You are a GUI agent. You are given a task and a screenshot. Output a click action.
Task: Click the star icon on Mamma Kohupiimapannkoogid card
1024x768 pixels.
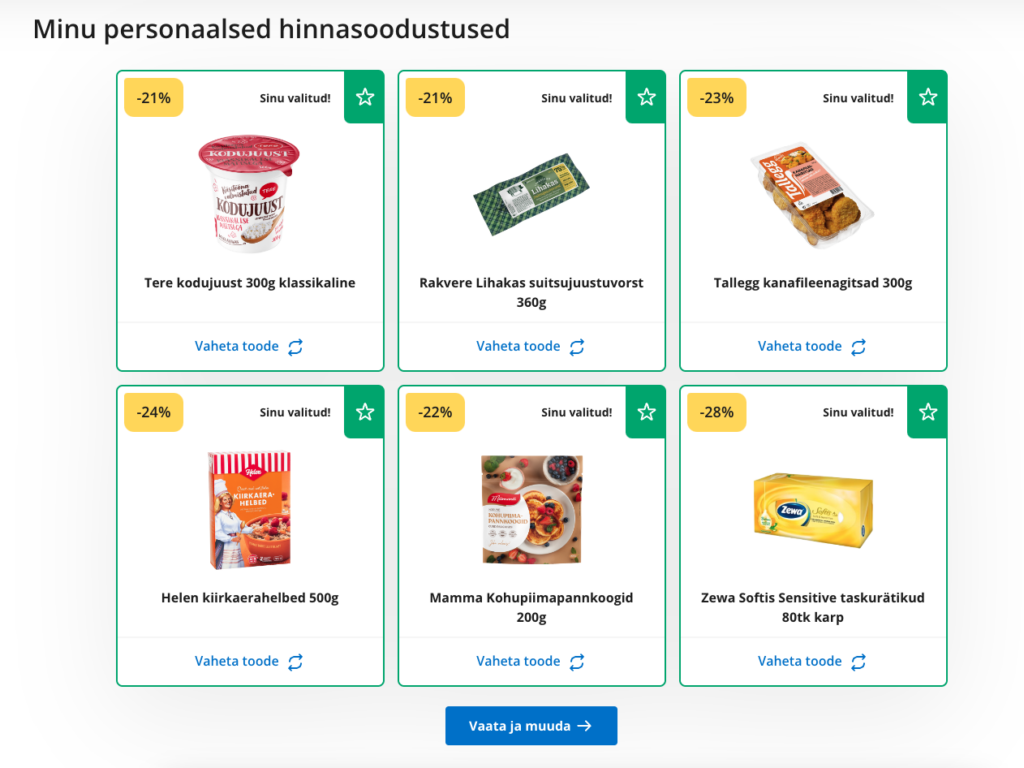click(x=647, y=412)
